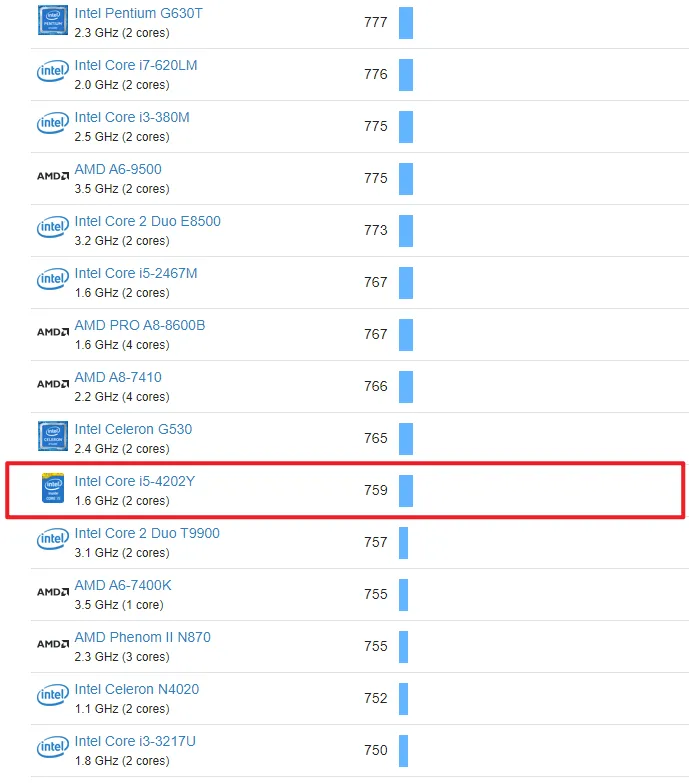689x783 pixels.
Task: Open the Intel Core i5-2467M page
Action: 135,274
